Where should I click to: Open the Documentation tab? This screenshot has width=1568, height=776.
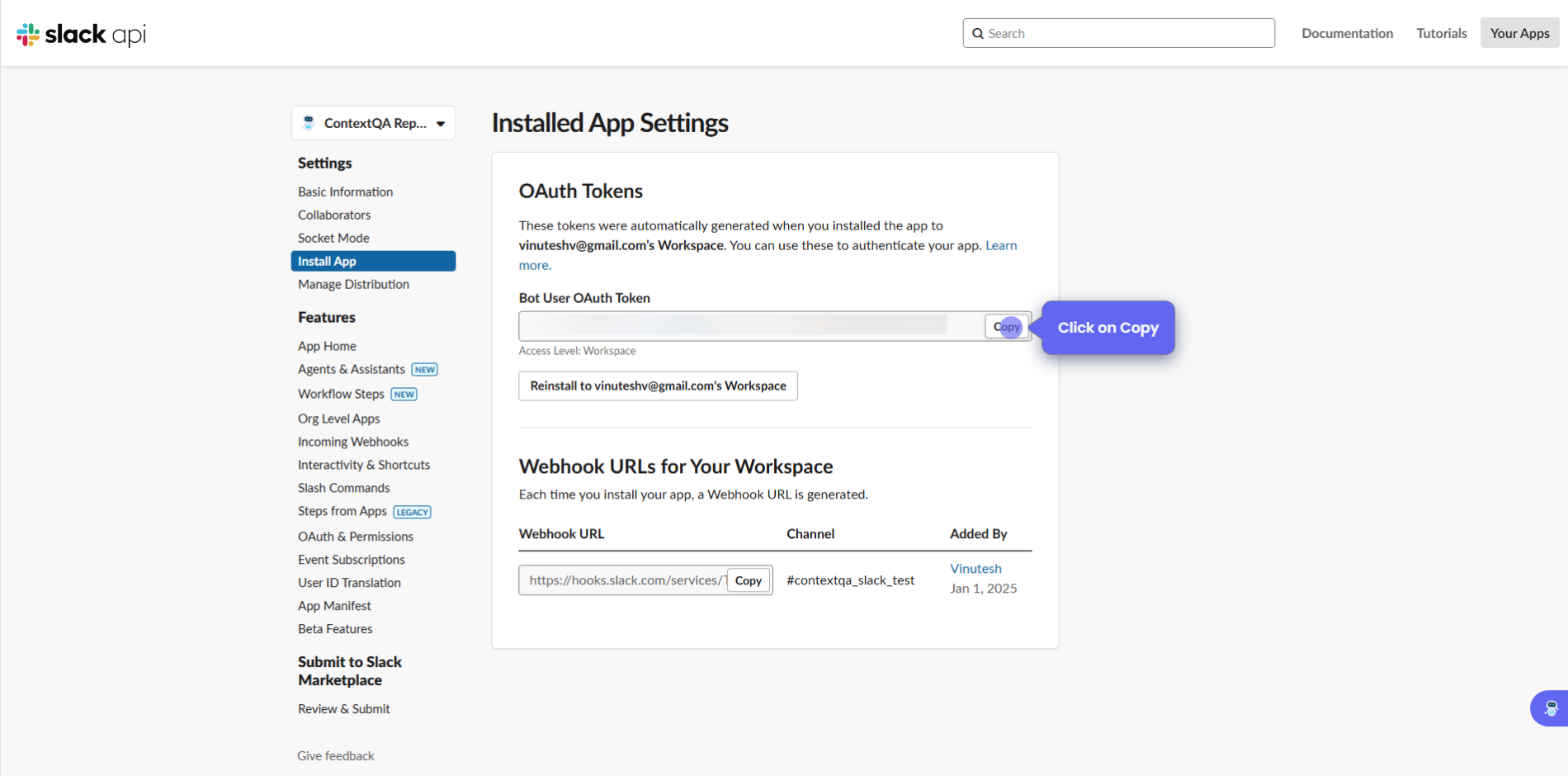pos(1347,33)
